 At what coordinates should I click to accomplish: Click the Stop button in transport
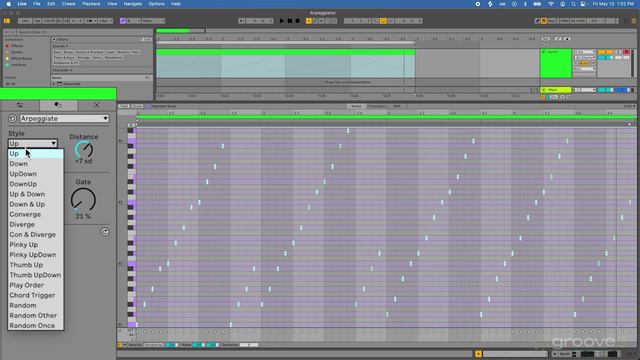click(x=290, y=21)
